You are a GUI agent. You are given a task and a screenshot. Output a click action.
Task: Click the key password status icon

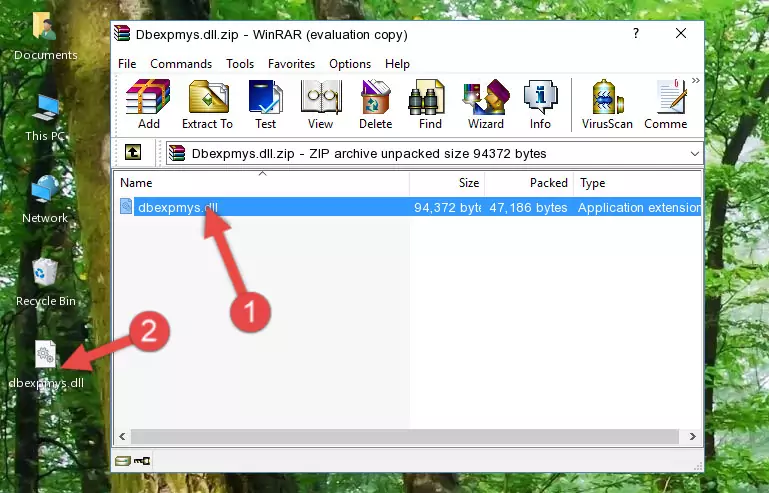click(x=142, y=461)
